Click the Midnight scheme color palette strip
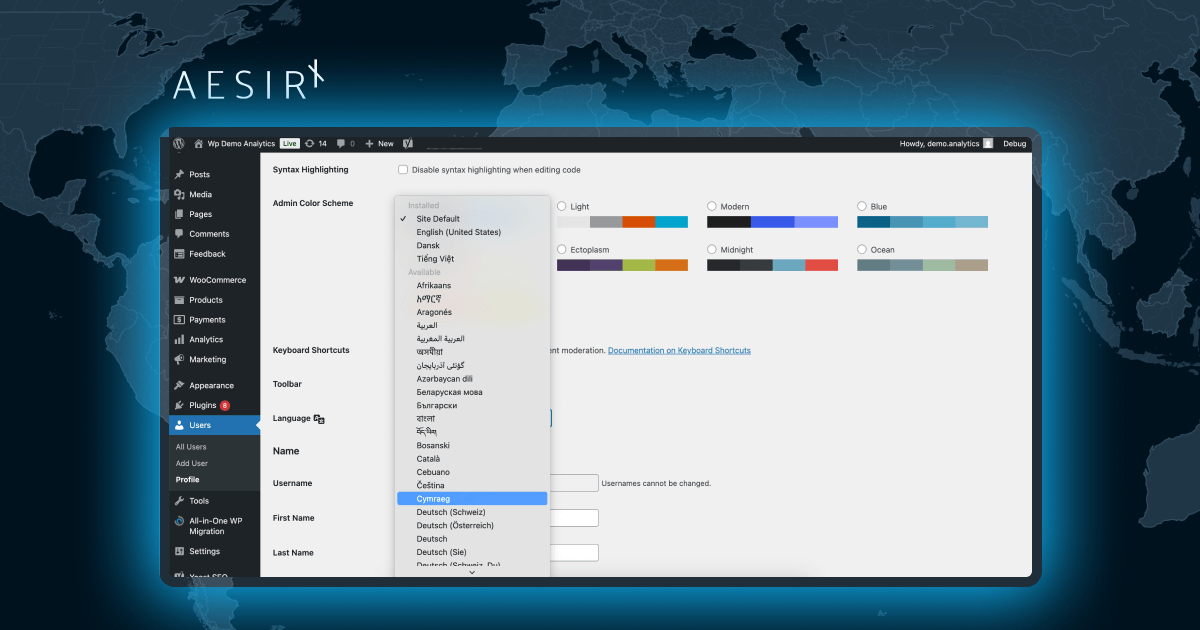The height and width of the screenshot is (630, 1200). point(772,265)
